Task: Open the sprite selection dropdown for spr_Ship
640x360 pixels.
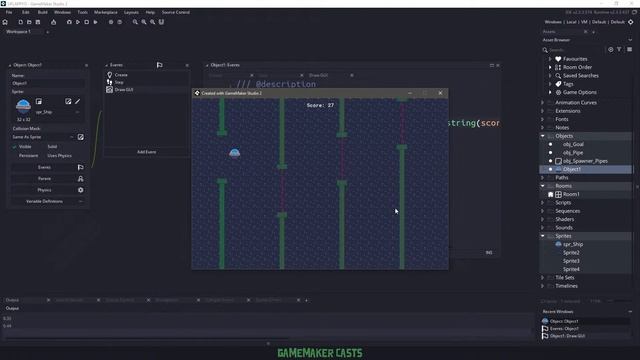Action: pos(78,112)
